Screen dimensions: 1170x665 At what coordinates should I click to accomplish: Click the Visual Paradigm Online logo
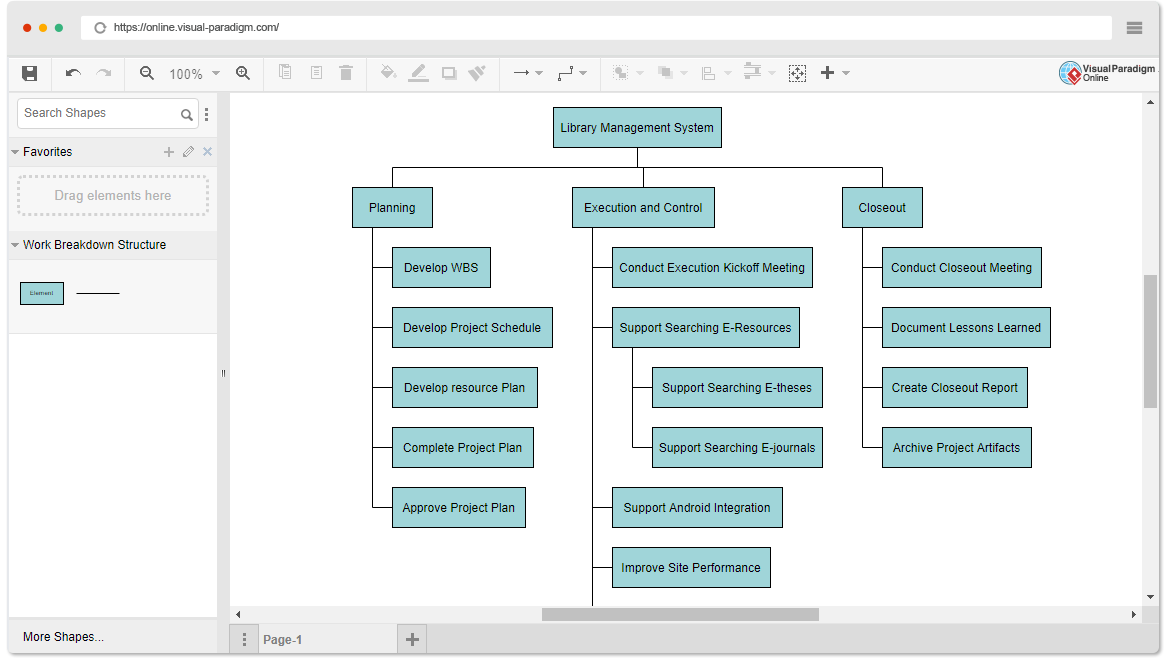tap(1107, 72)
